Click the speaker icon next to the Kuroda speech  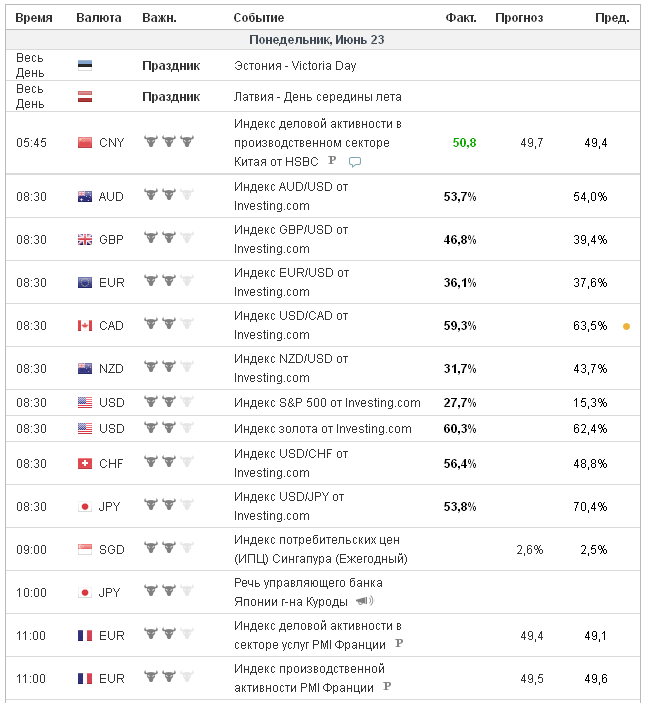364,601
